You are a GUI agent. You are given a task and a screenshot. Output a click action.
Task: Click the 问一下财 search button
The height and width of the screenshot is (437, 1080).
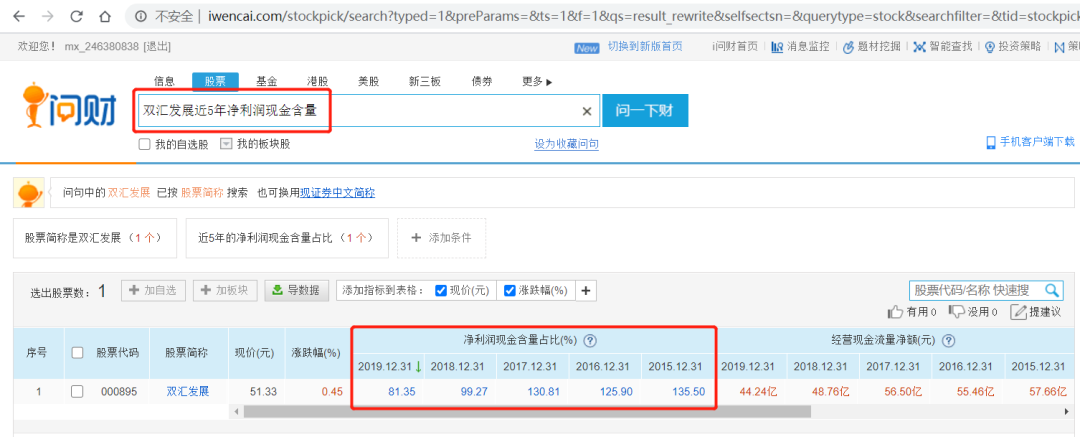(645, 110)
